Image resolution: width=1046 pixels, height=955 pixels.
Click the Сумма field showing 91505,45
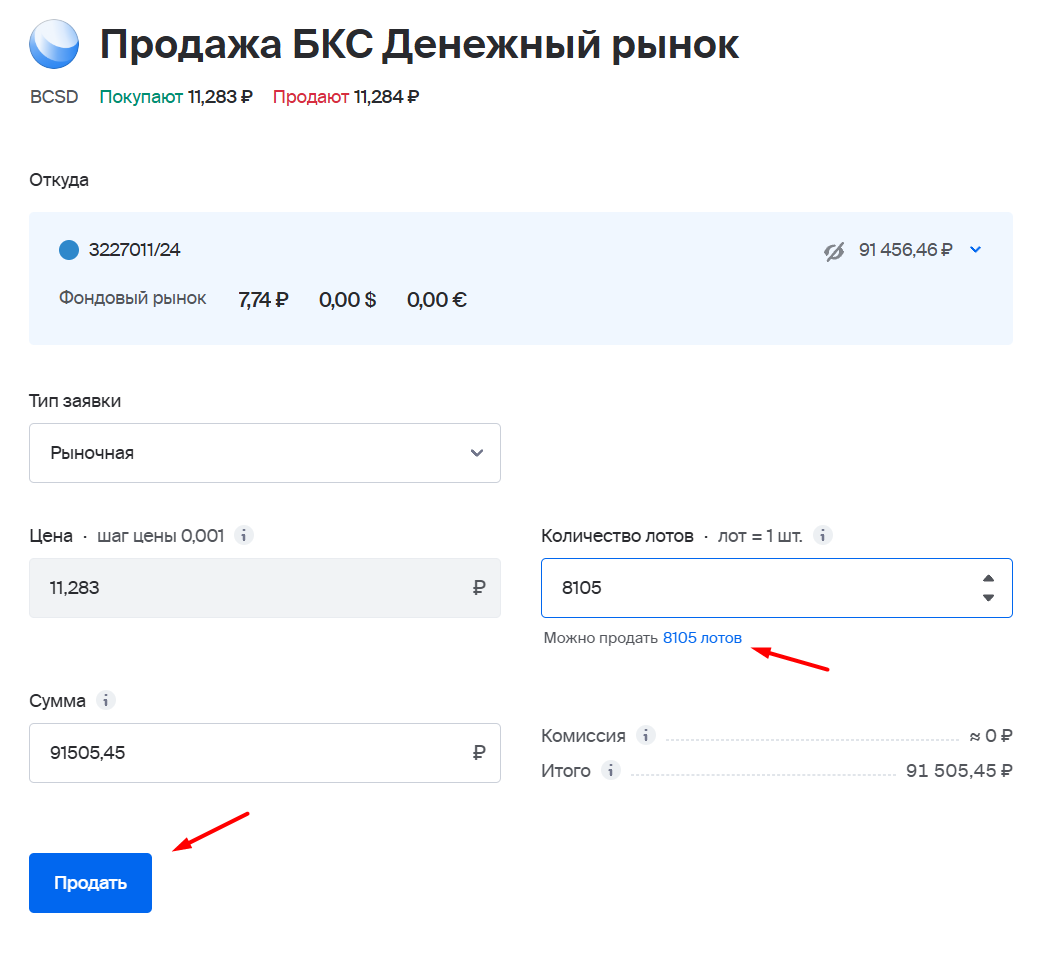point(265,753)
